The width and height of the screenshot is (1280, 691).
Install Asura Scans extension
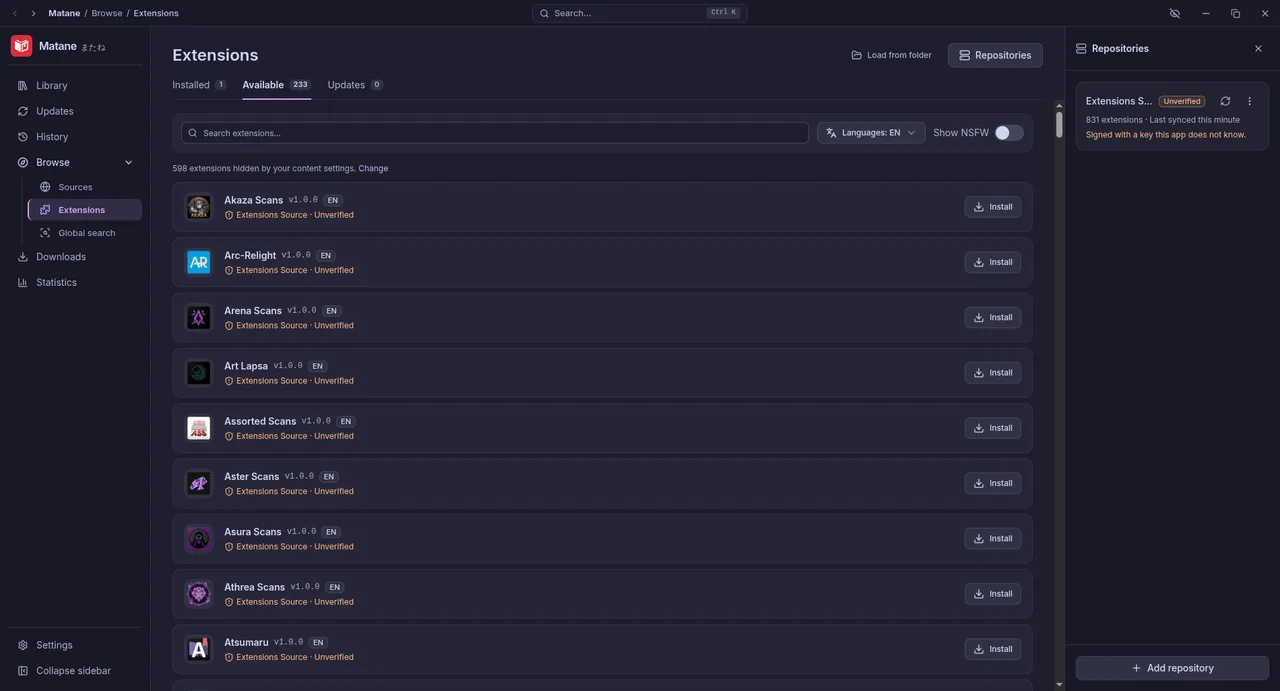pyautogui.click(x=992, y=538)
